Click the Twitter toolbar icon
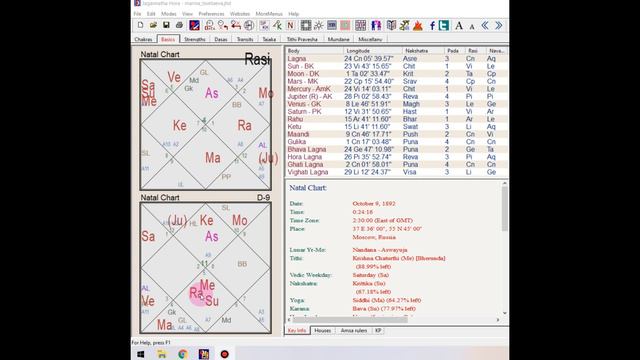Viewport: 640px width, 360px height. [444, 25]
